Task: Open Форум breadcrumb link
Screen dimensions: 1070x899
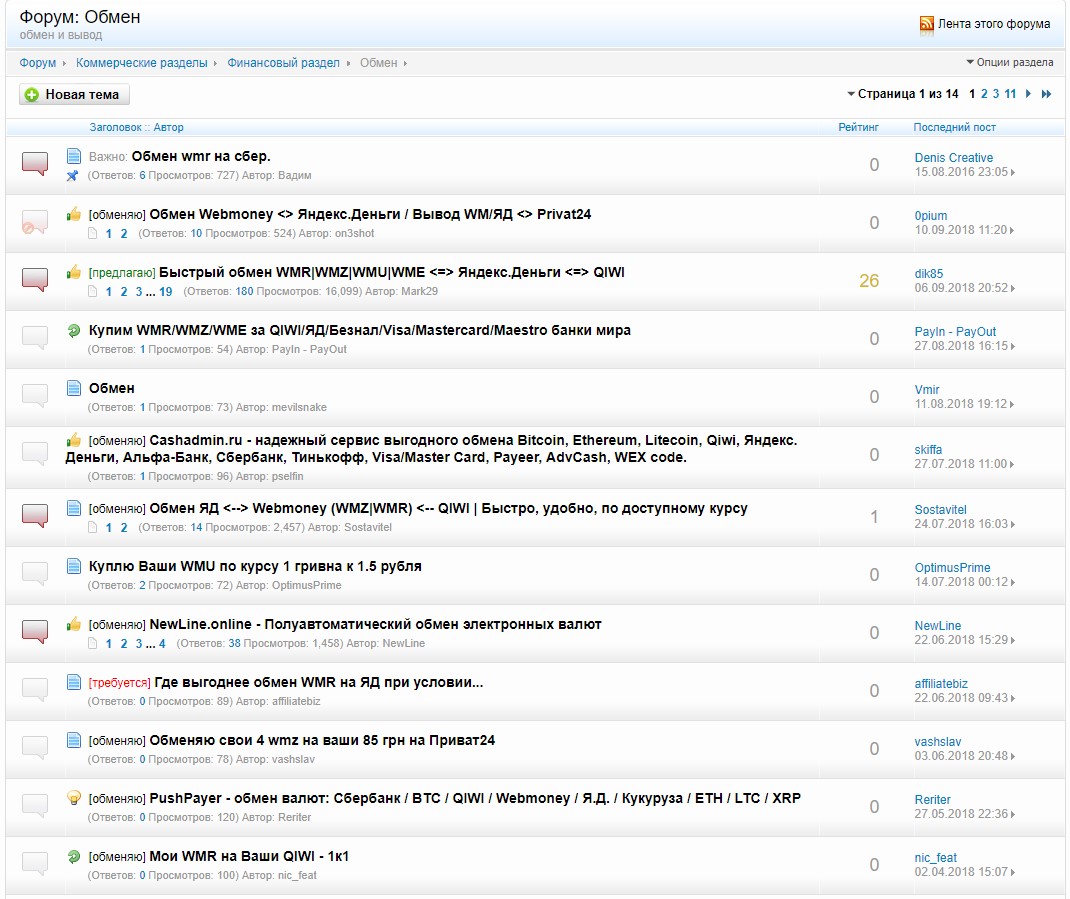Action: tap(38, 63)
